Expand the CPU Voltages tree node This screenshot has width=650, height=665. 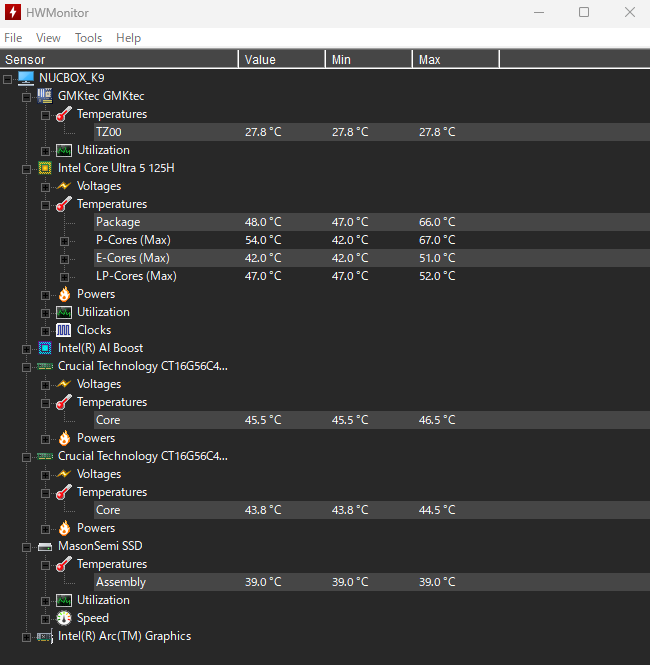[x=46, y=186]
